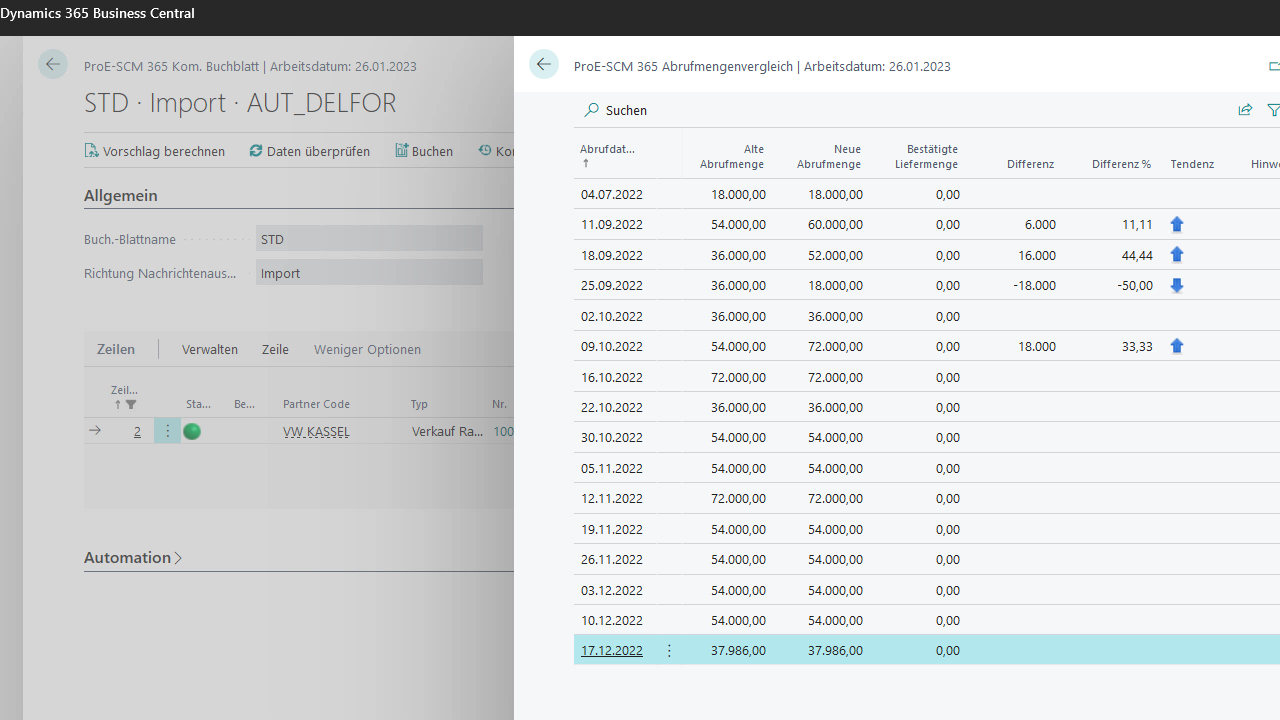Image resolution: width=1280 pixels, height=720 pixels.
Task: Click new quantity 60.000,00 cell
Action: (x=835, y=225)
